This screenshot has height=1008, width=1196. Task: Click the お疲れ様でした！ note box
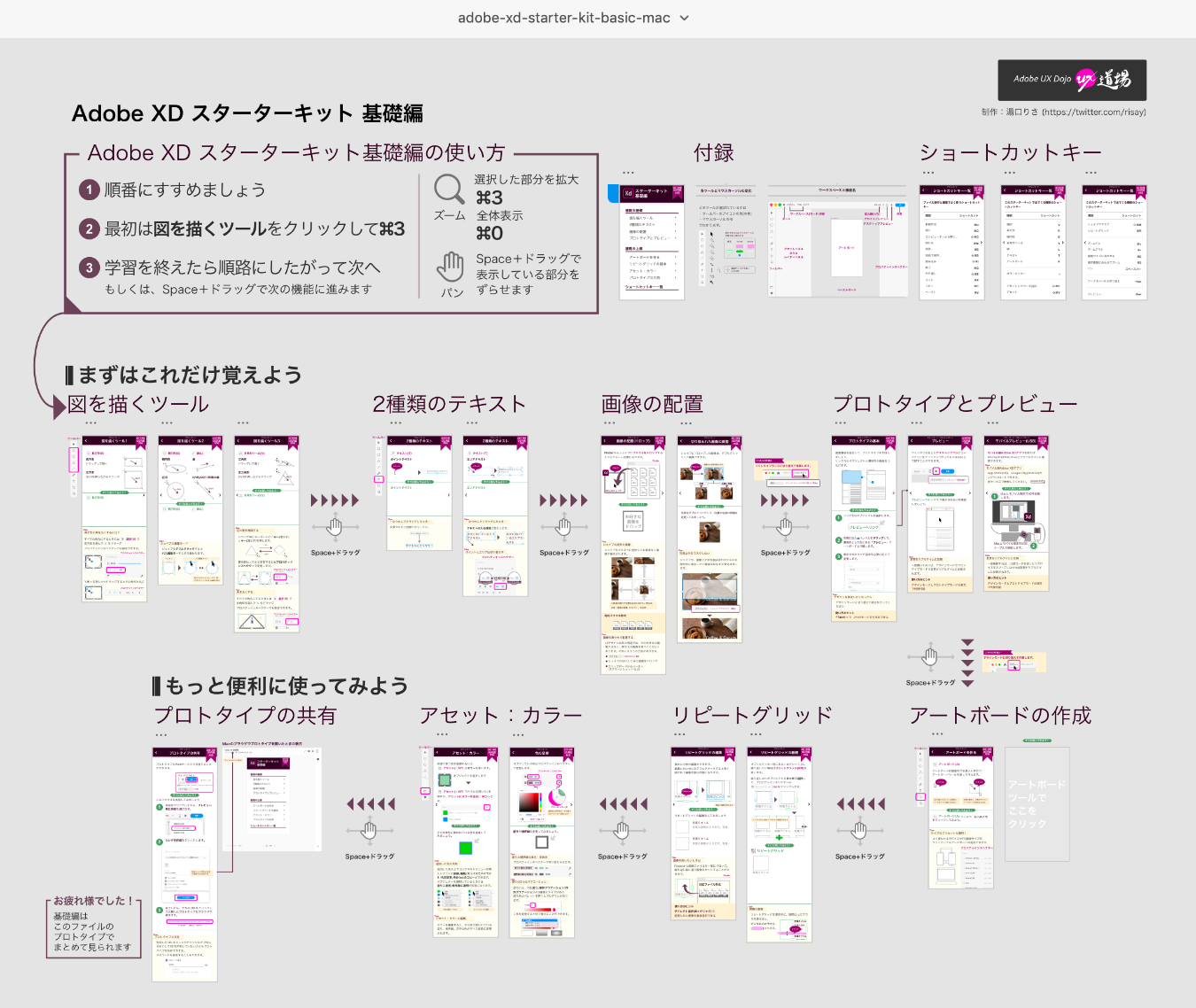point(94,927)
